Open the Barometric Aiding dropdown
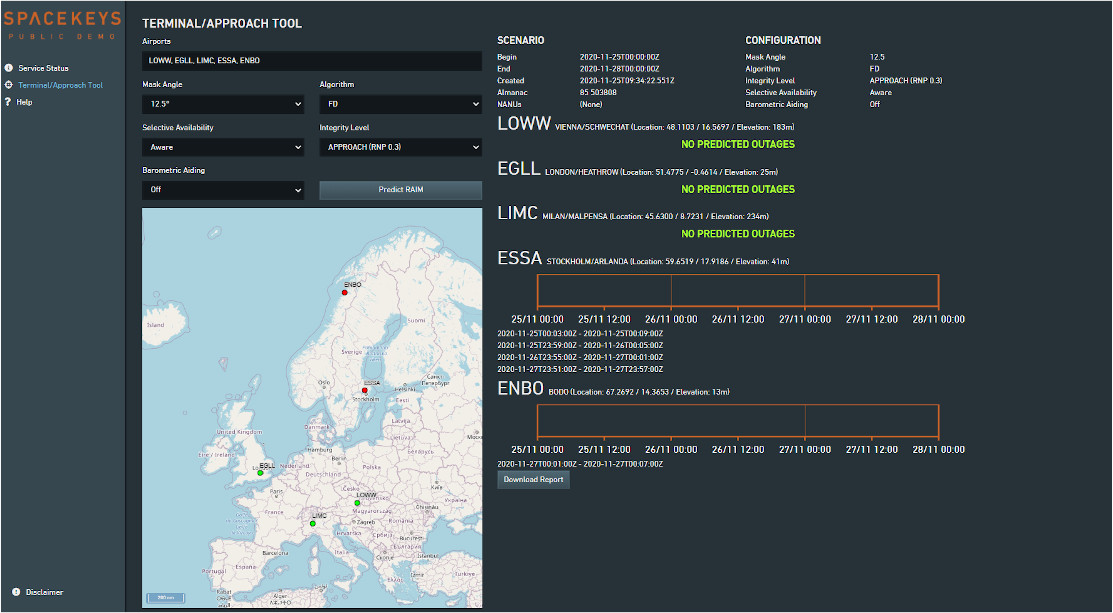Viewport: 1113px width, 613px height. [x=223, y=189]
